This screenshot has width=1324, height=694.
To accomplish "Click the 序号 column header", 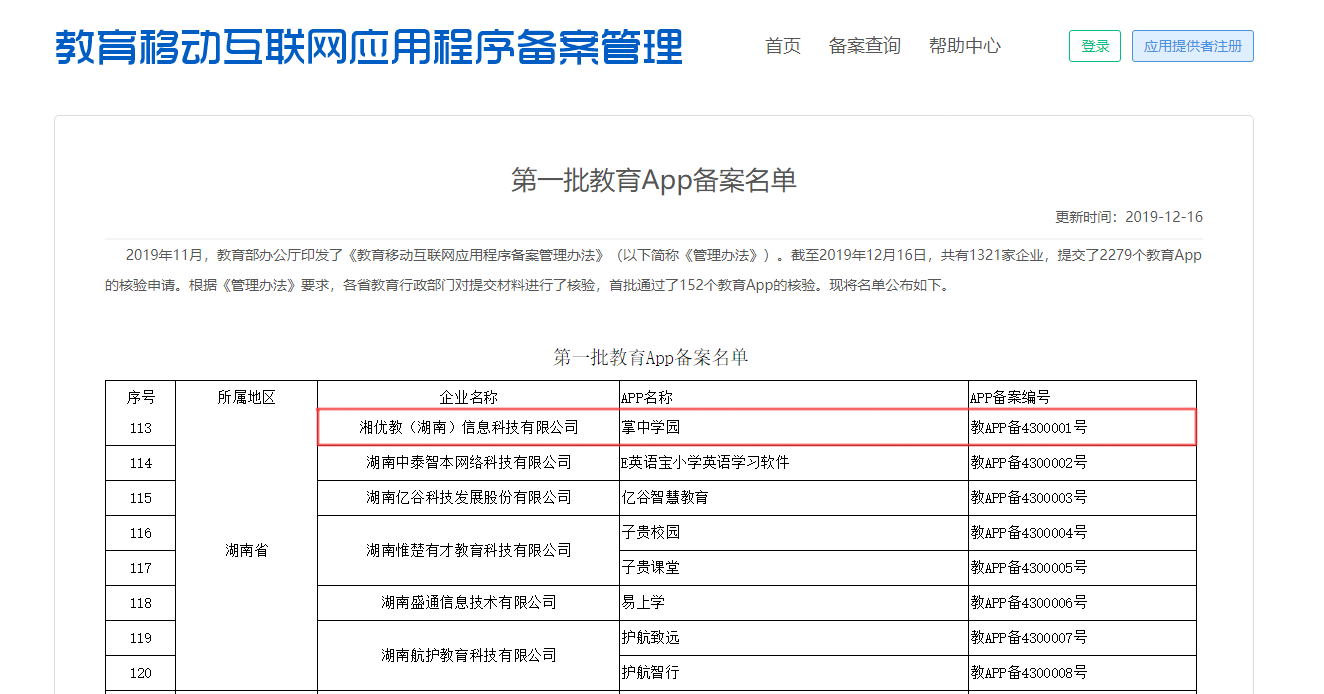I will [x=140, y=396].
